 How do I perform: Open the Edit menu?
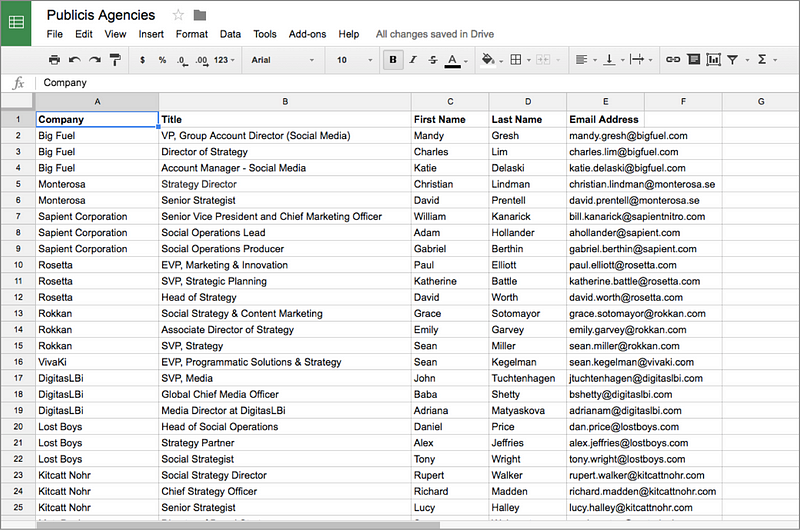(x=84, y=34)
